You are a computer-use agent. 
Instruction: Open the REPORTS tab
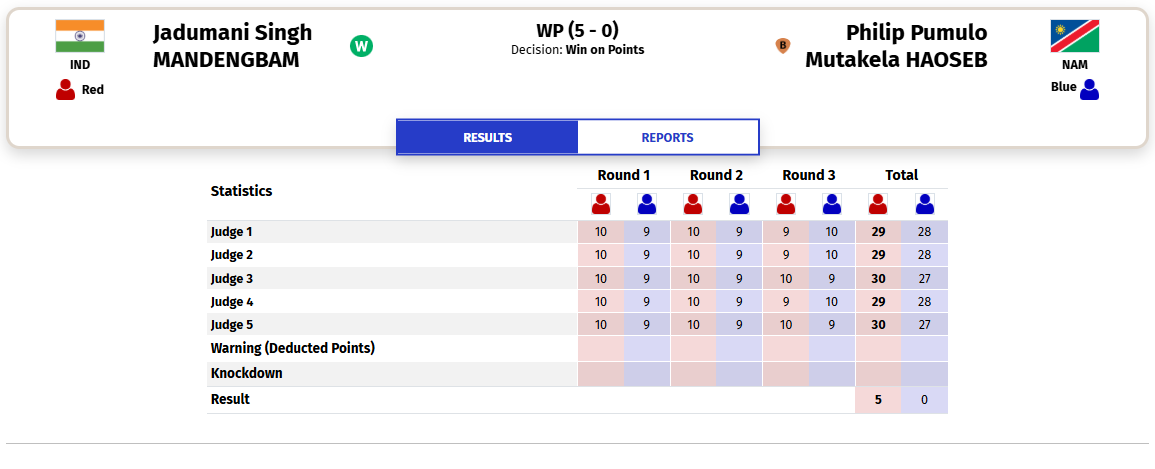pos(667,138)
